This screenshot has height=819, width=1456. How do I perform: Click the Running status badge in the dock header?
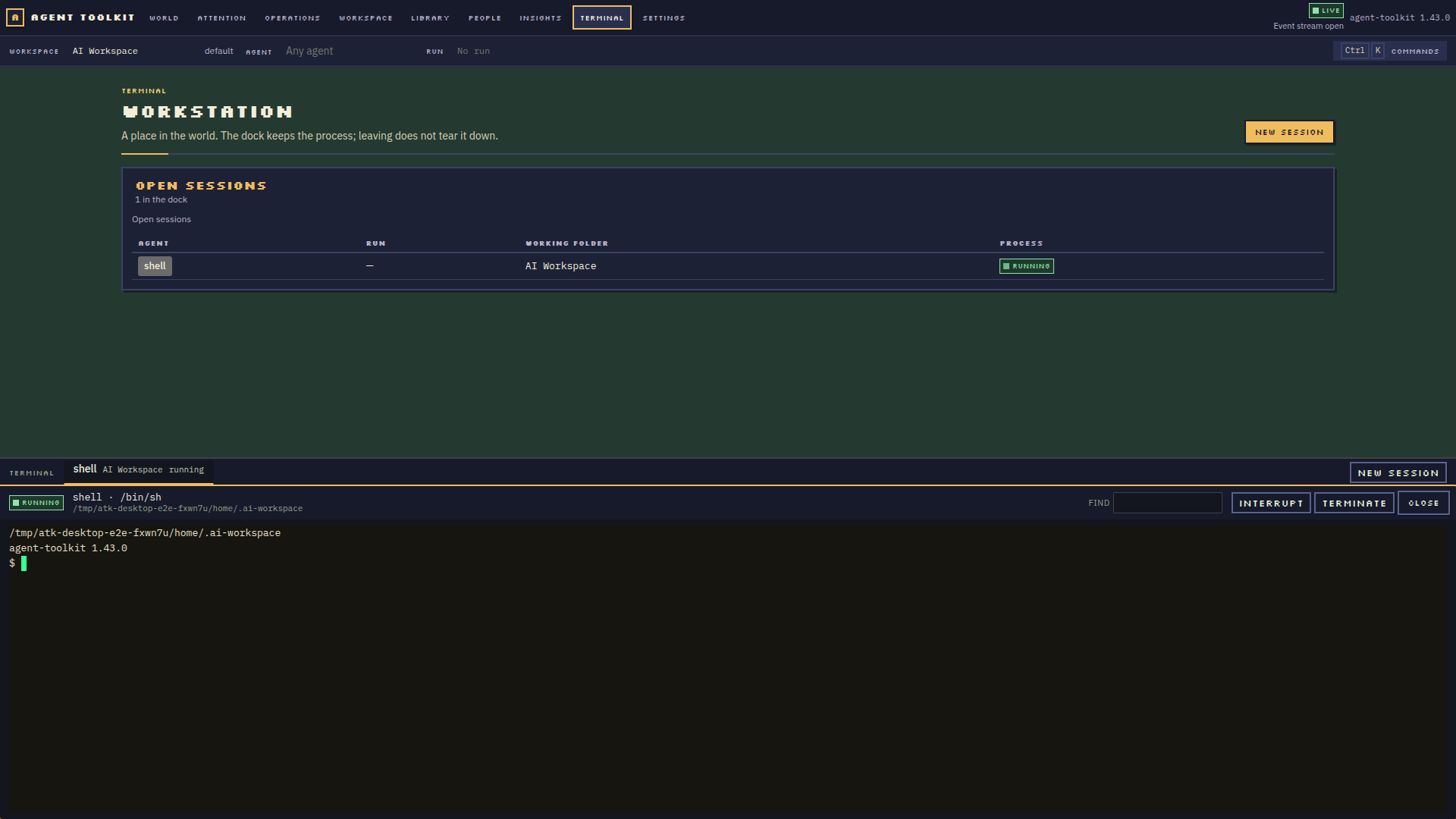[36, 503]
